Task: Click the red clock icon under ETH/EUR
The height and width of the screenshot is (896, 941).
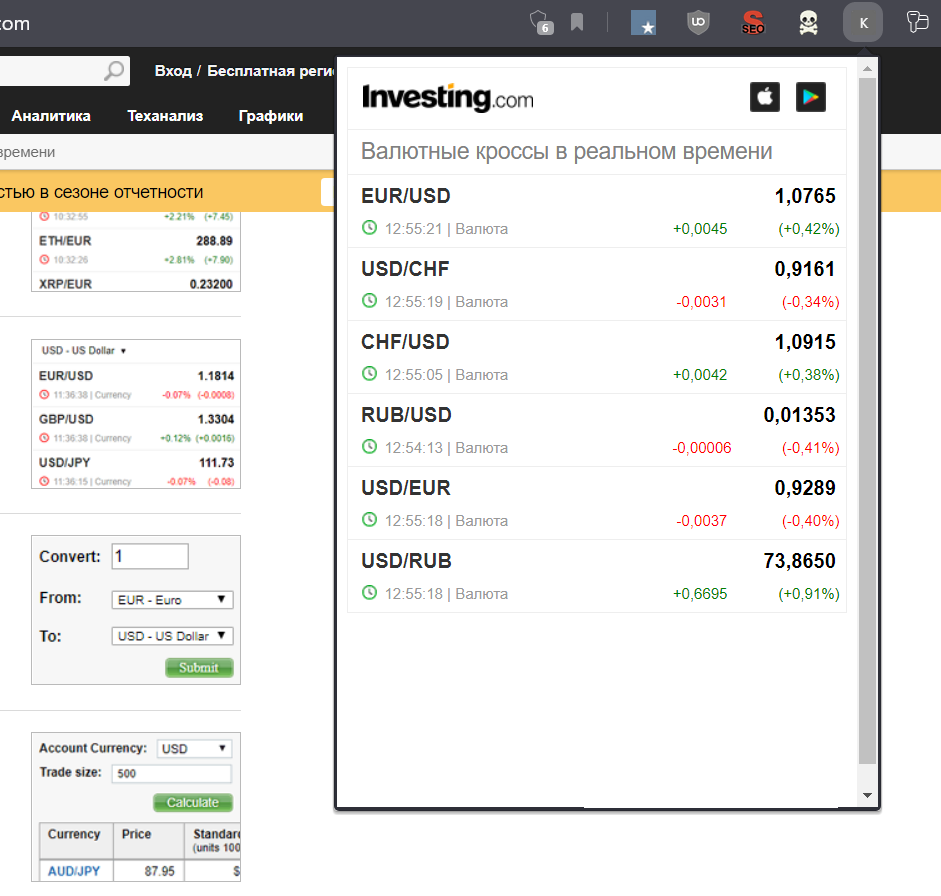Action: 44,260
